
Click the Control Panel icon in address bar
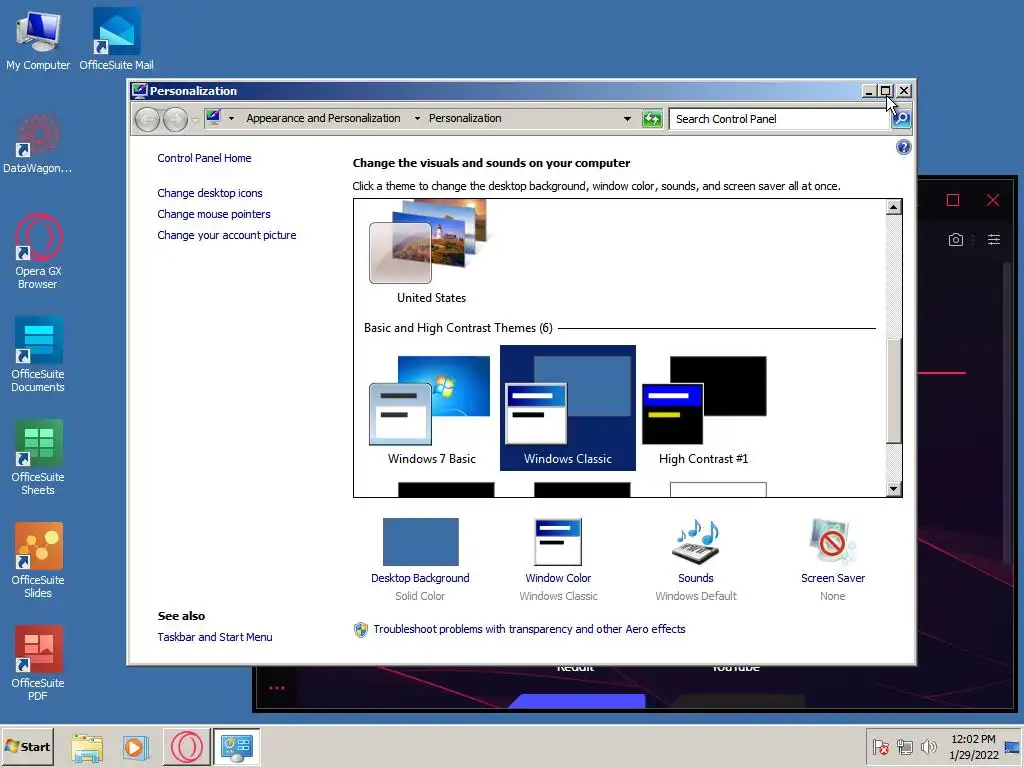pos(214,118)
